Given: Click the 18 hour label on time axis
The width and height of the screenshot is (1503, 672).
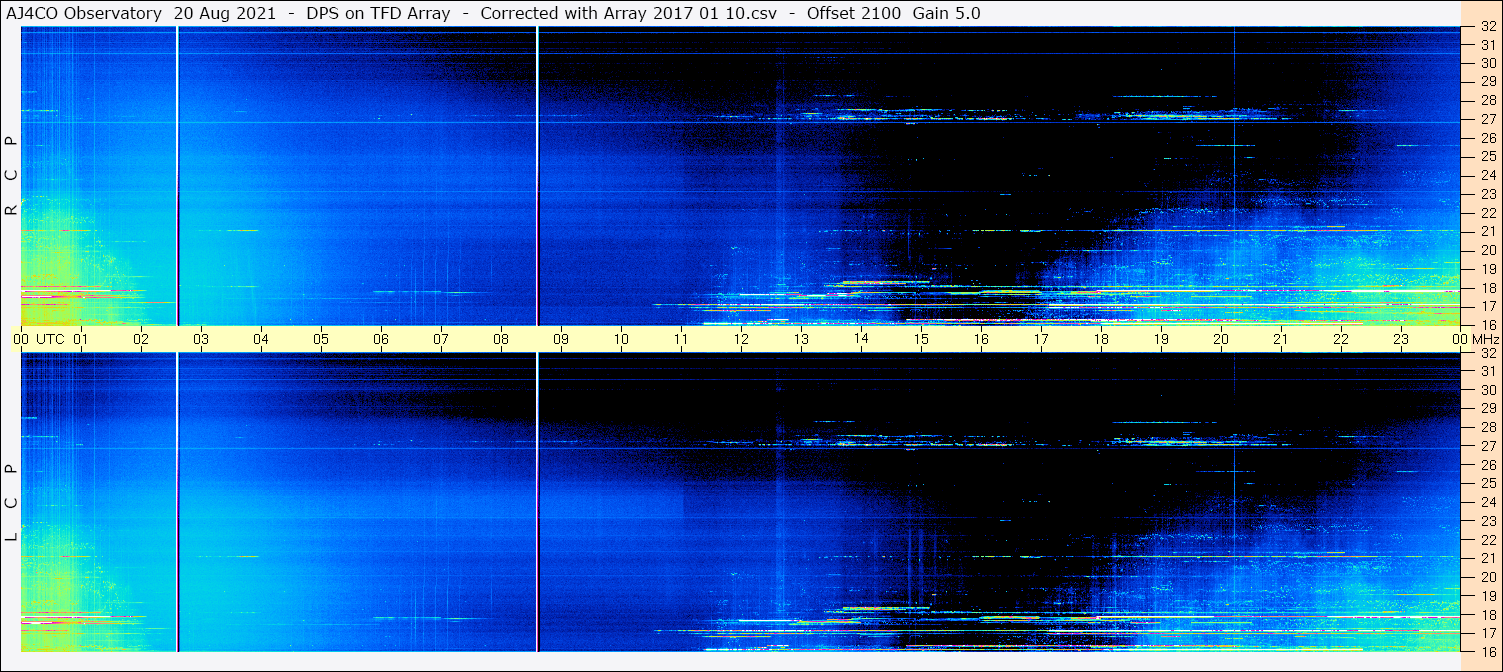Looking at the screenshot, I should click(1101, 339).
